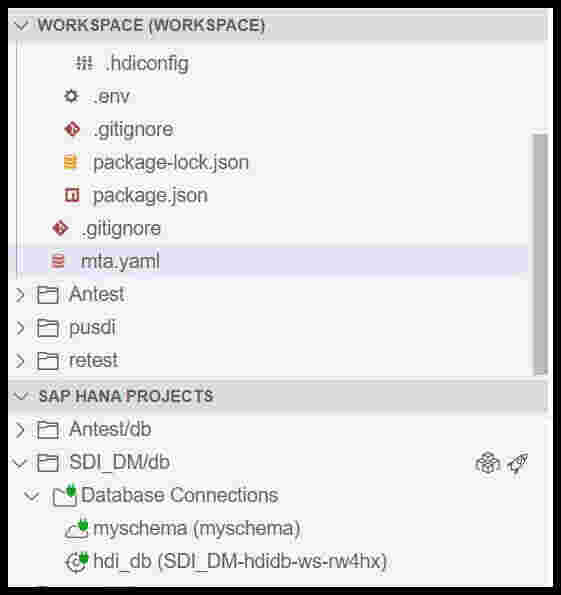Open the nested .gitignore below .env

[x=134, y=129]
